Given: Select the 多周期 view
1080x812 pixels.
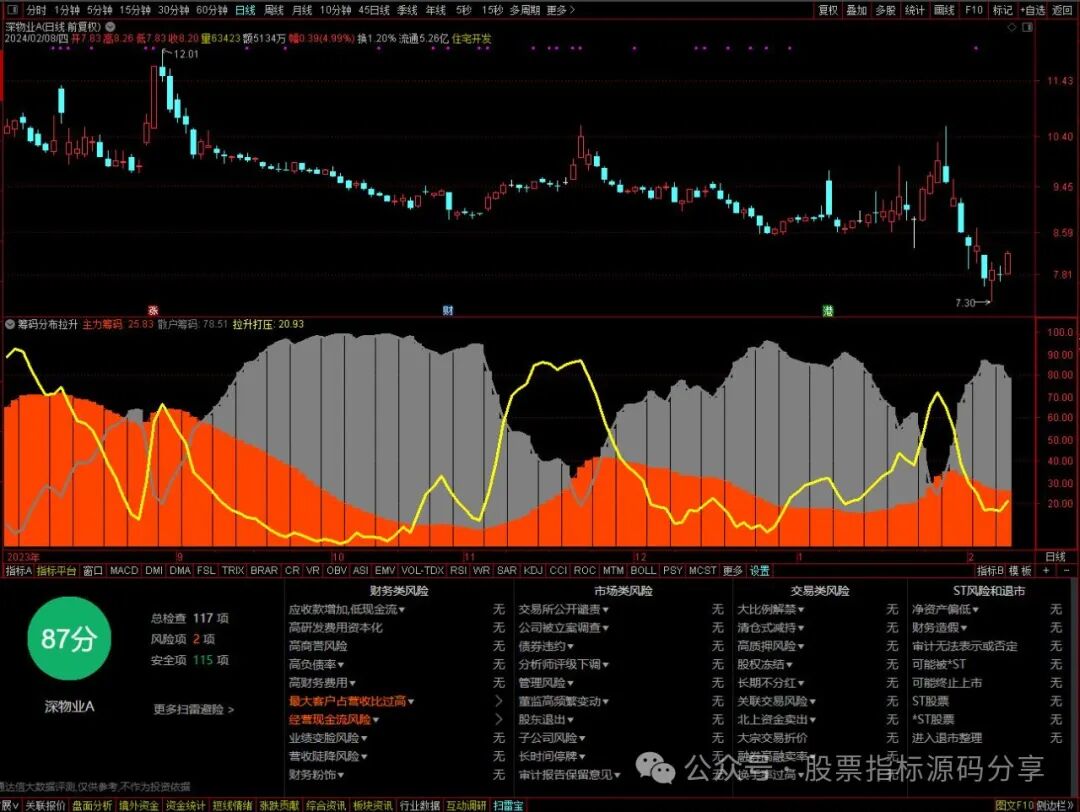Looking at the screenshot, I should [525, 10].
